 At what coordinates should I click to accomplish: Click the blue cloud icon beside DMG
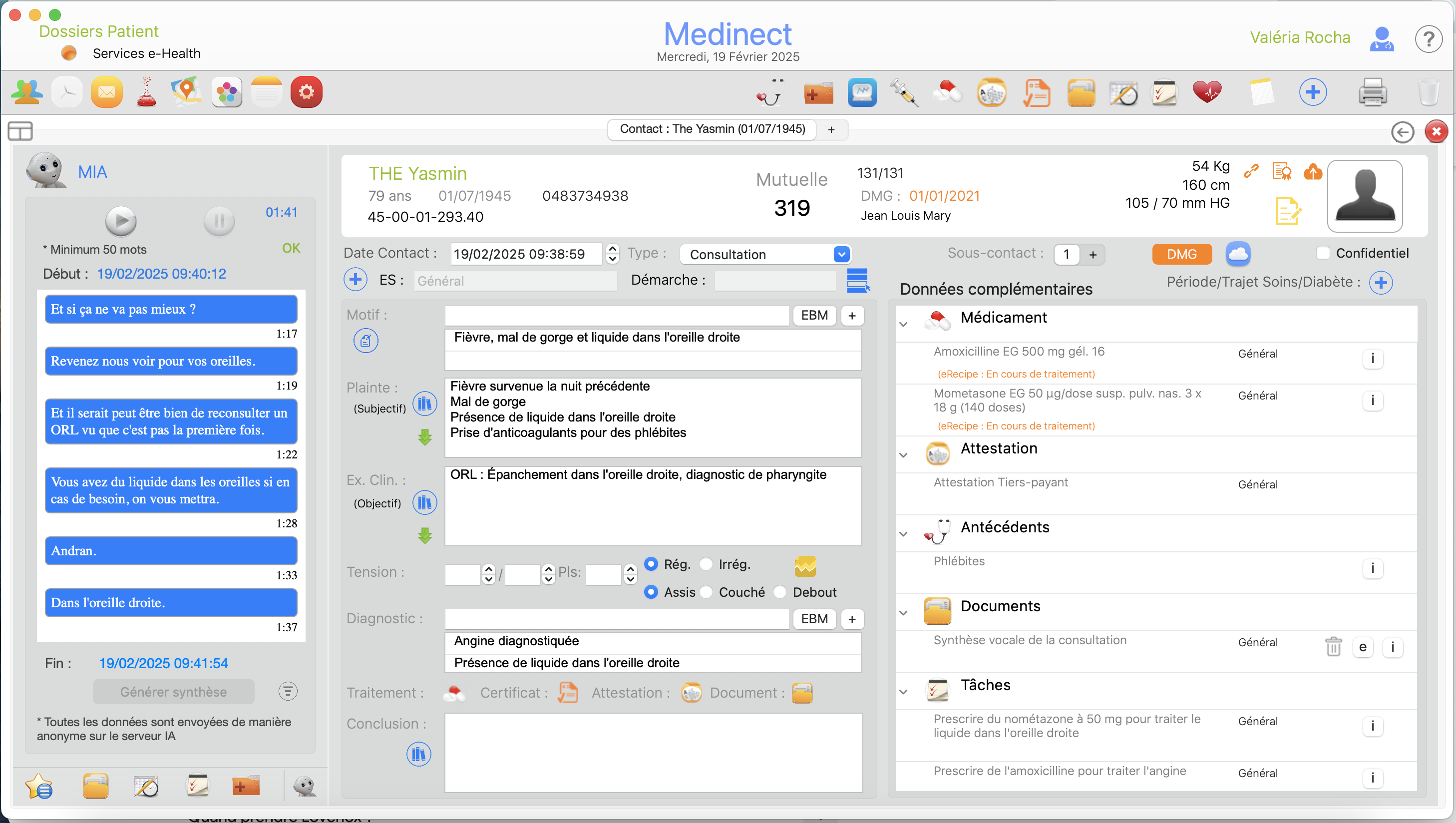[x=1238, y=254]
